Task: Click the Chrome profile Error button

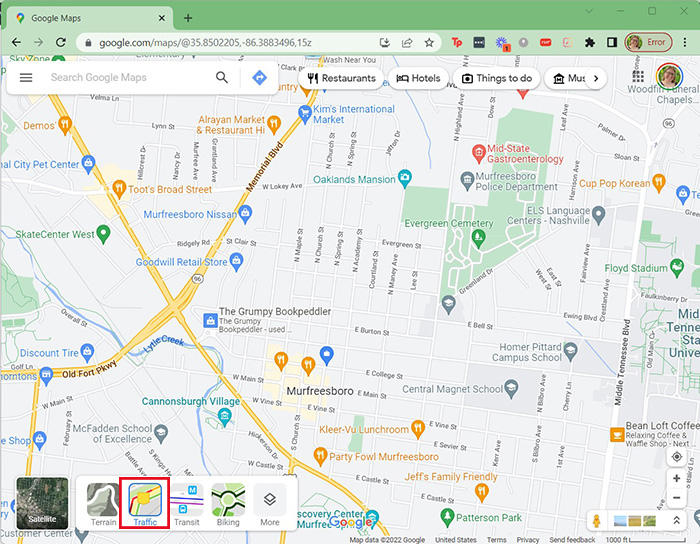Action: click(x=648, y=42)
